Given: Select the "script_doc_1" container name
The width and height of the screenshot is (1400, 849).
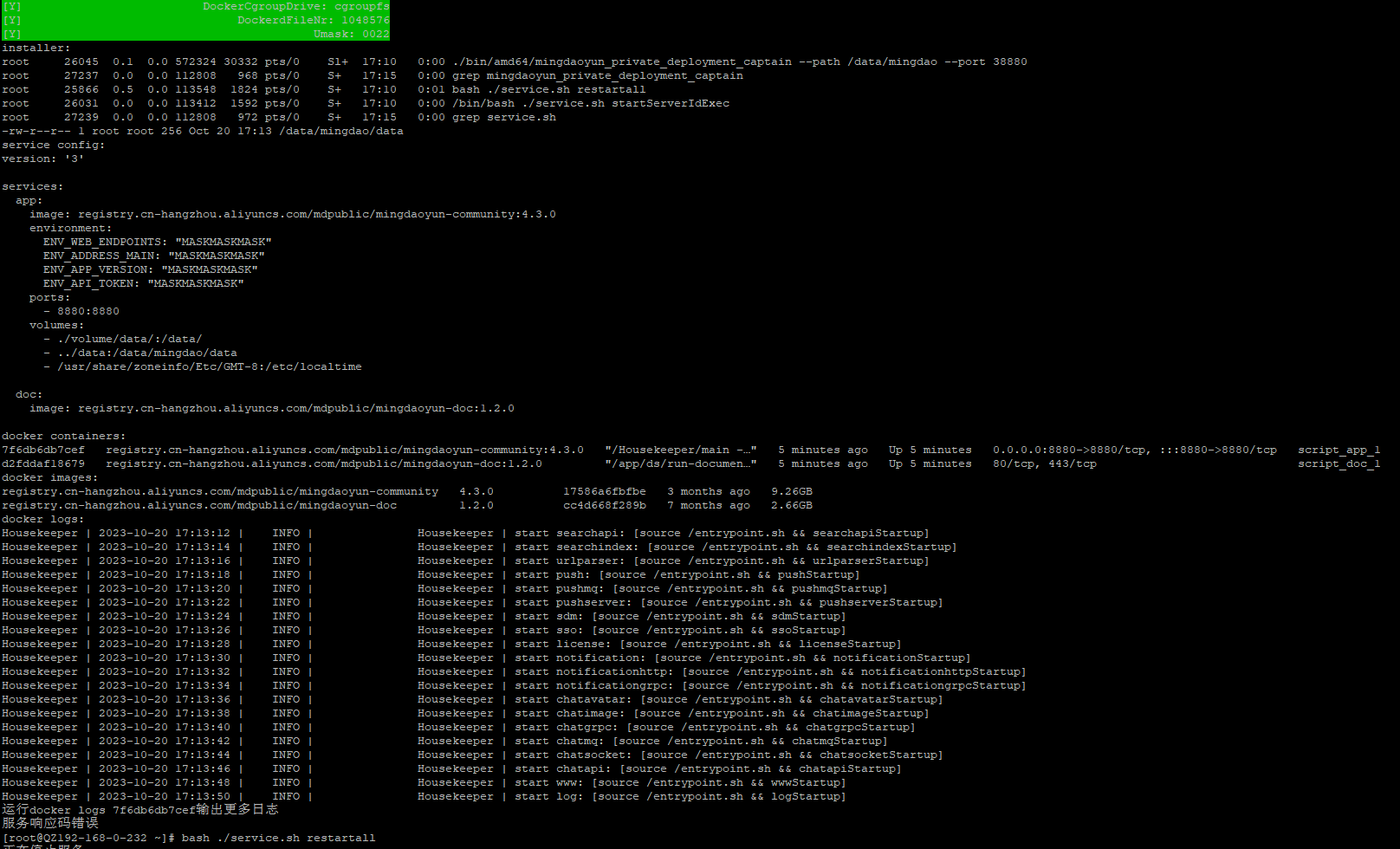Looking at the screenshot, I should (x=1339, y=463).
